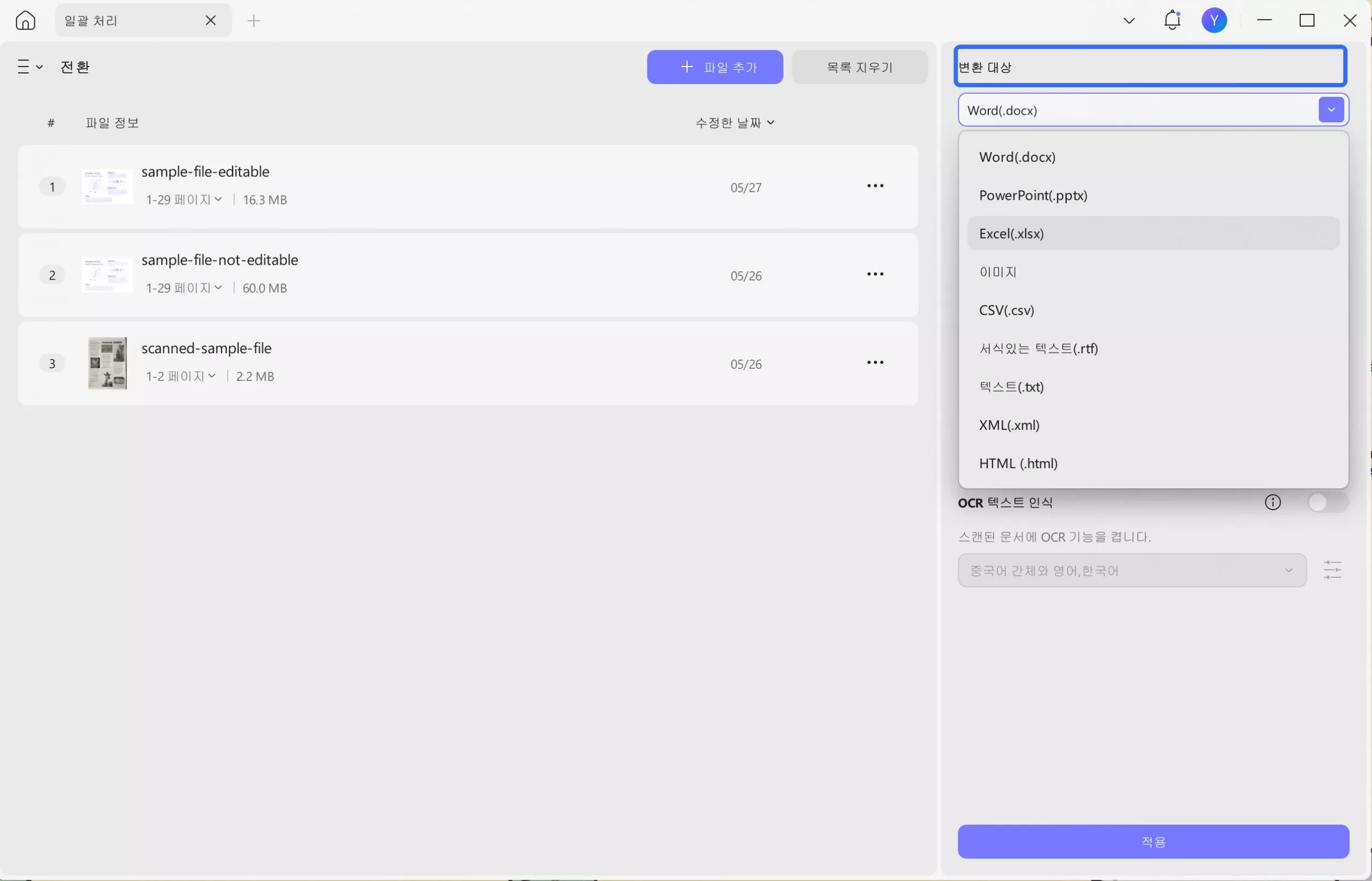Click the home icon in tab bar
Viewport: 1372px width, 881px height.
click(25, 20)
